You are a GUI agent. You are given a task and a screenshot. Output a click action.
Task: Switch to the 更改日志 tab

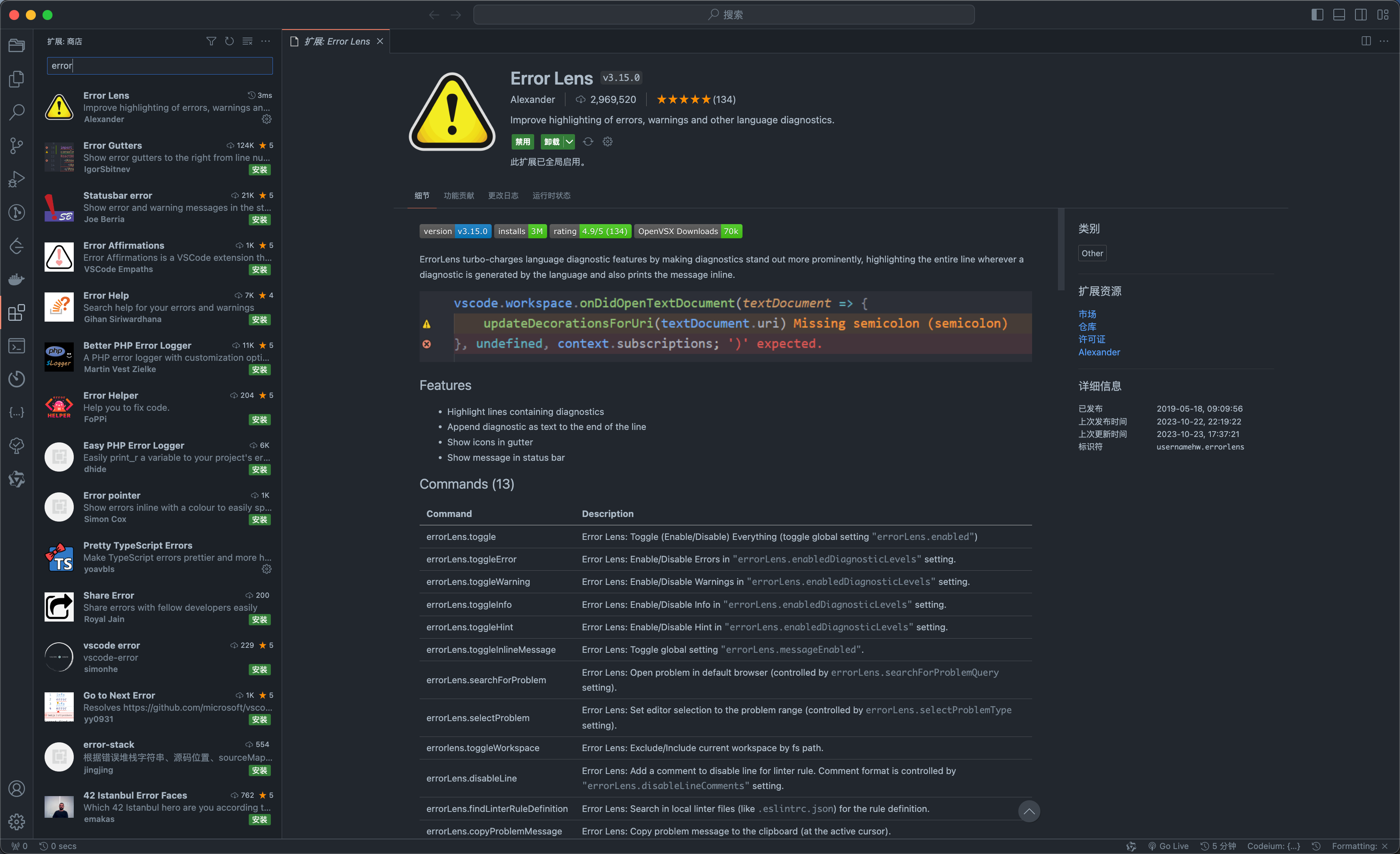point(503,195)
